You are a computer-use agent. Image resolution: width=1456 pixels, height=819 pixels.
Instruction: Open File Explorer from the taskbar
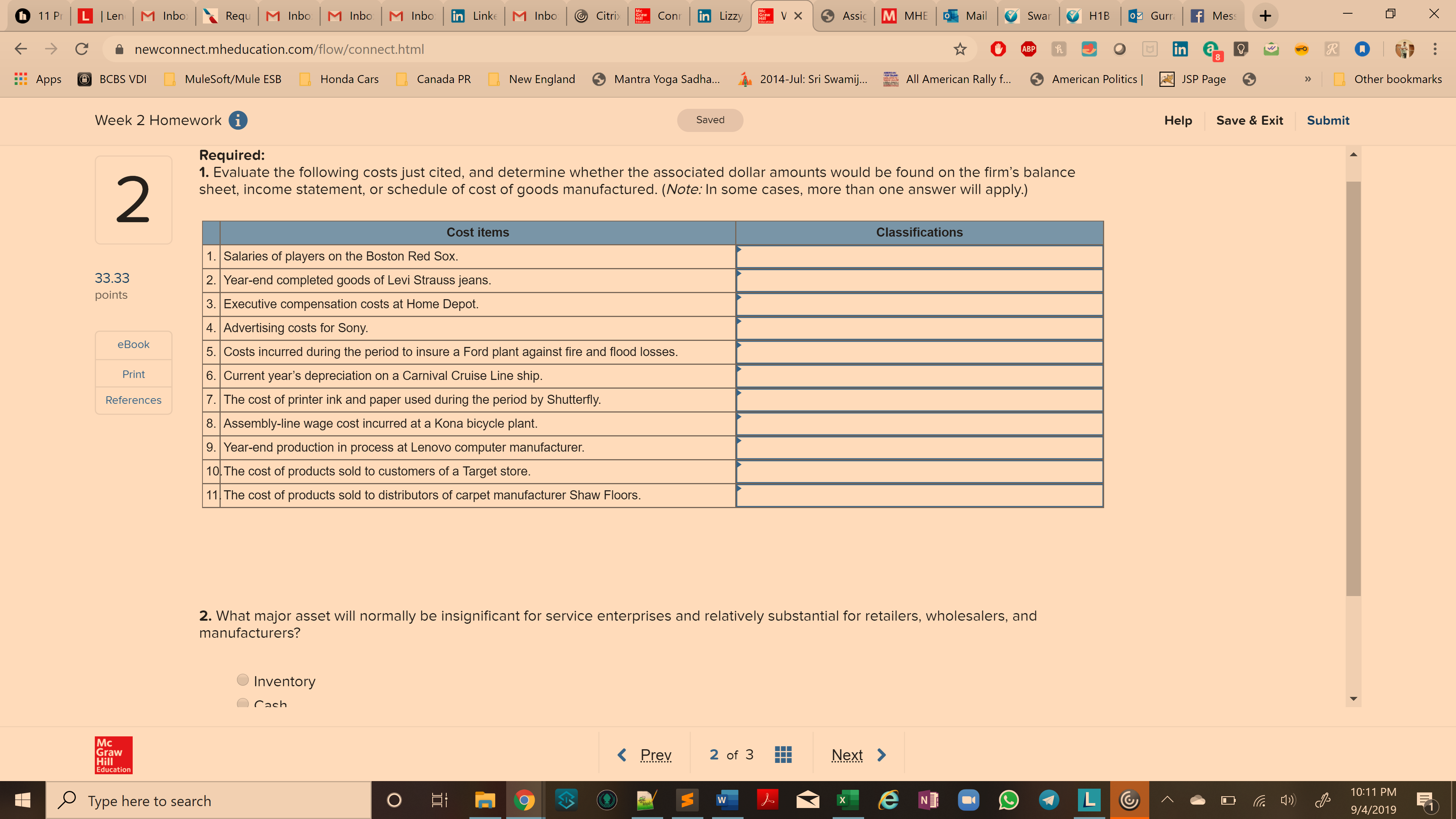coord(485,800)
